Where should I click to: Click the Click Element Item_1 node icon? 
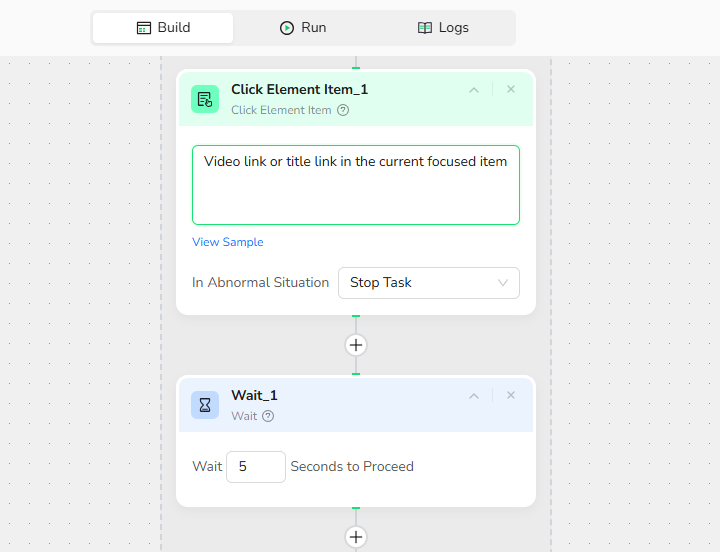pos(205,99)
